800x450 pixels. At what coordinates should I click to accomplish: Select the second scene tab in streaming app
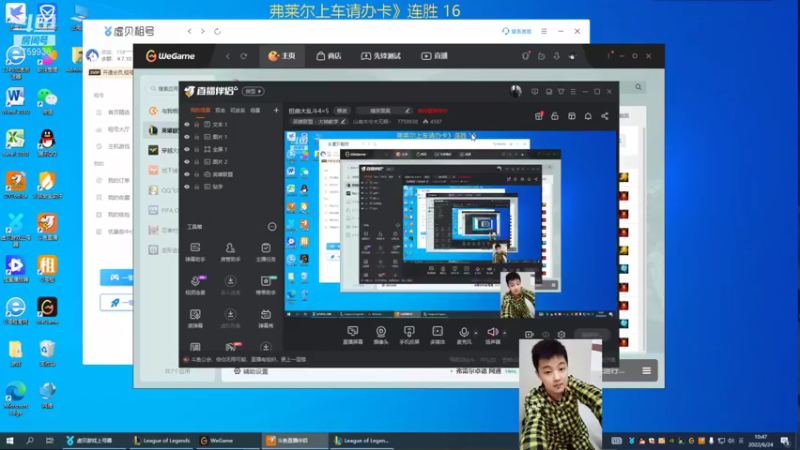220,110
